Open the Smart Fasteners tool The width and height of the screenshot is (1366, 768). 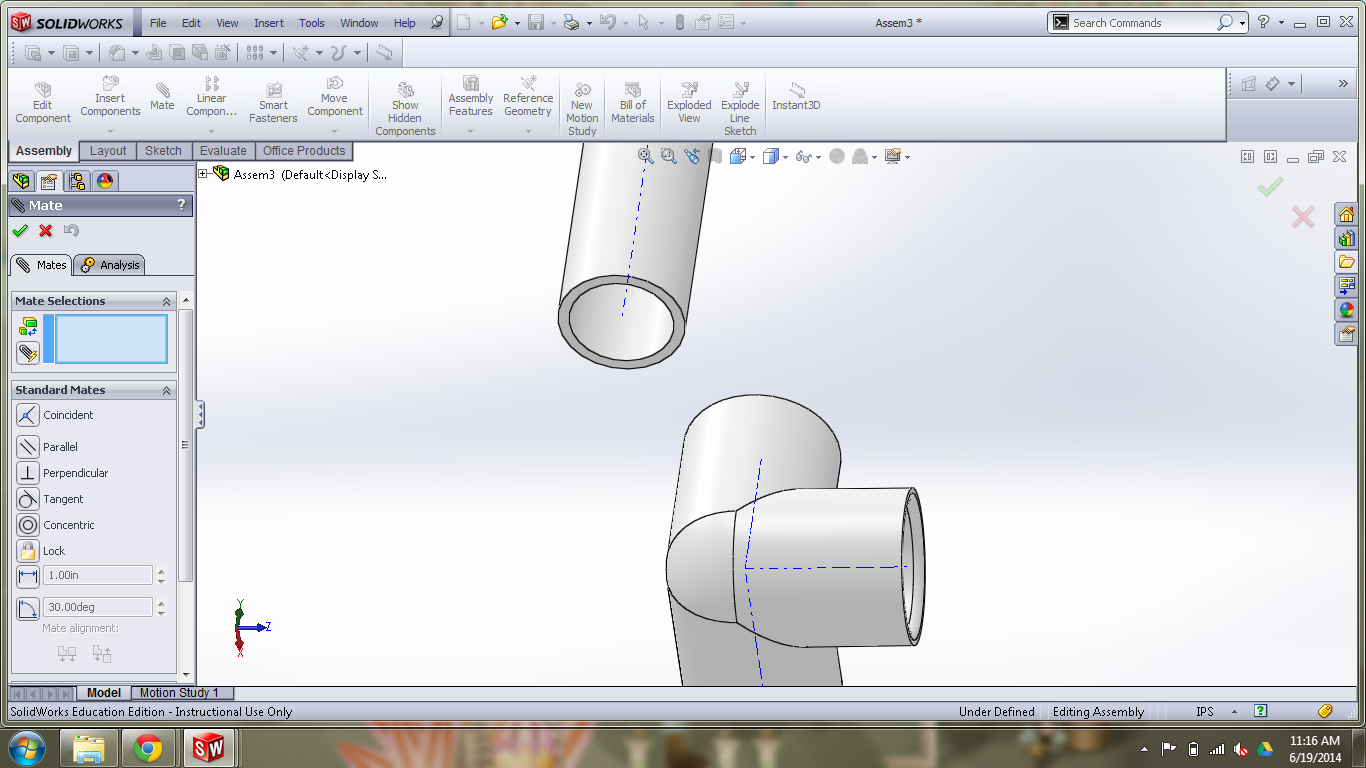click(273, 103)
